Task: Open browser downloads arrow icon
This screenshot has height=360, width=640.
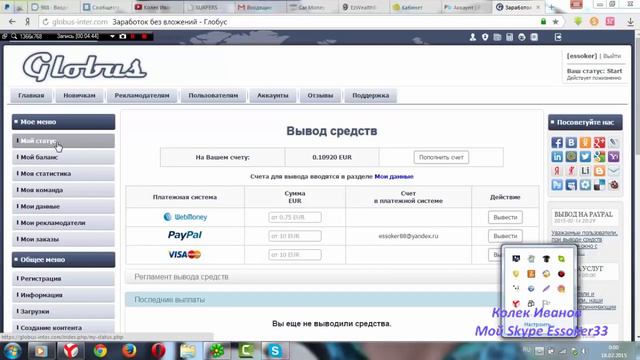Action: point(630,22)
